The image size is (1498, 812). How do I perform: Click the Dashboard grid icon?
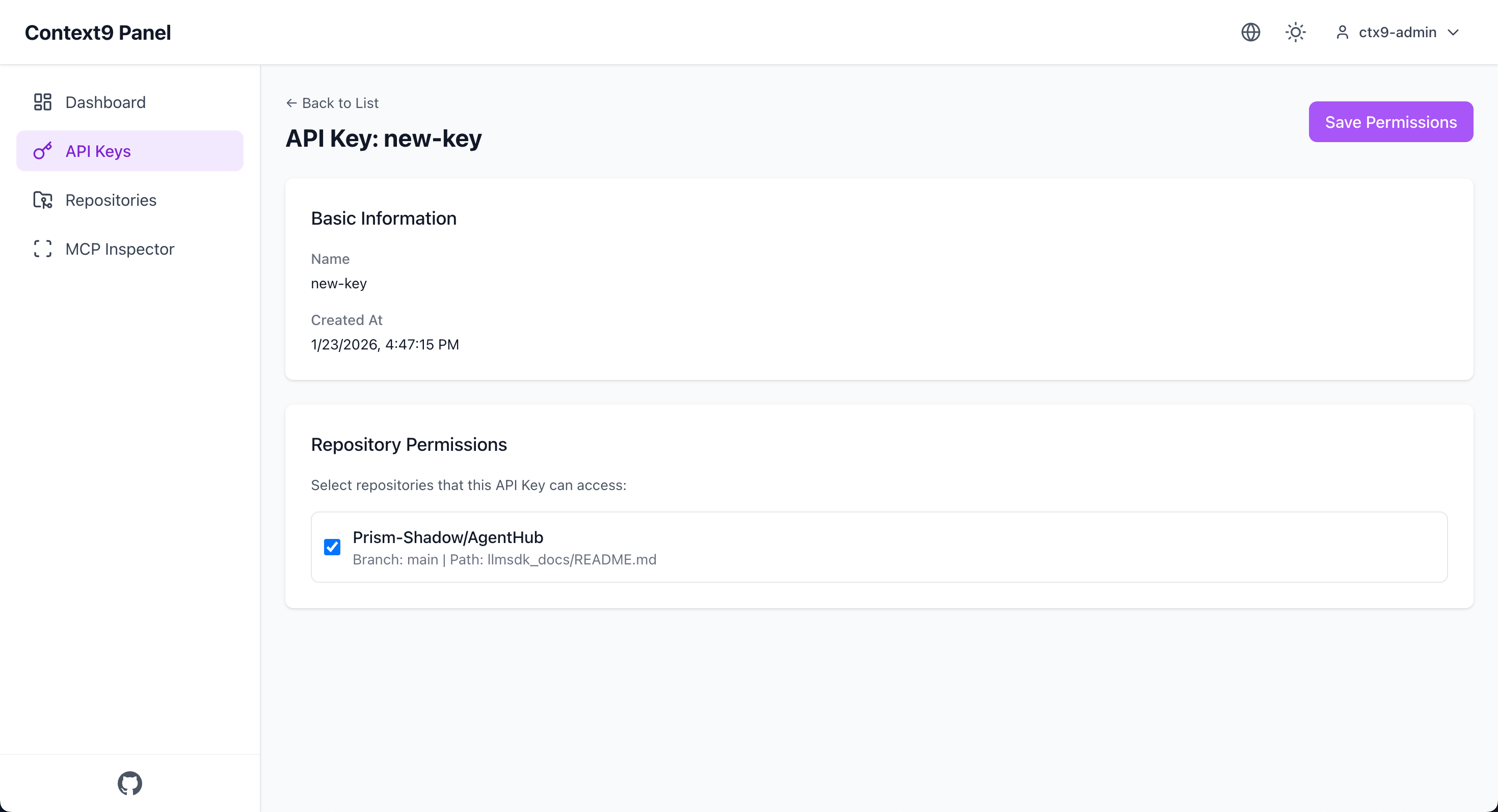[42, 102]
